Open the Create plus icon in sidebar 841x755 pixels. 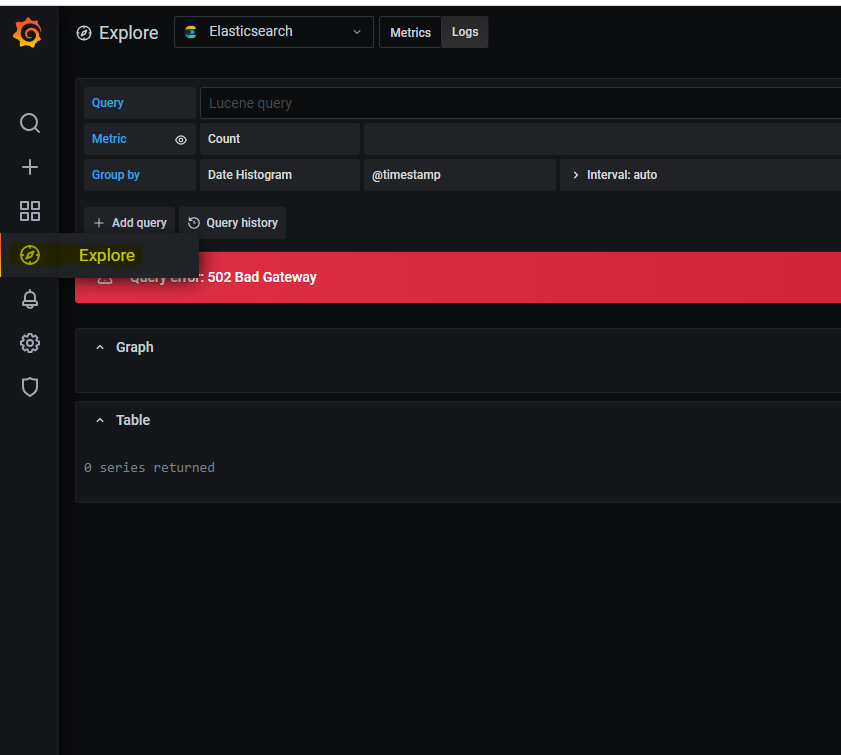(x=29, y=167)
